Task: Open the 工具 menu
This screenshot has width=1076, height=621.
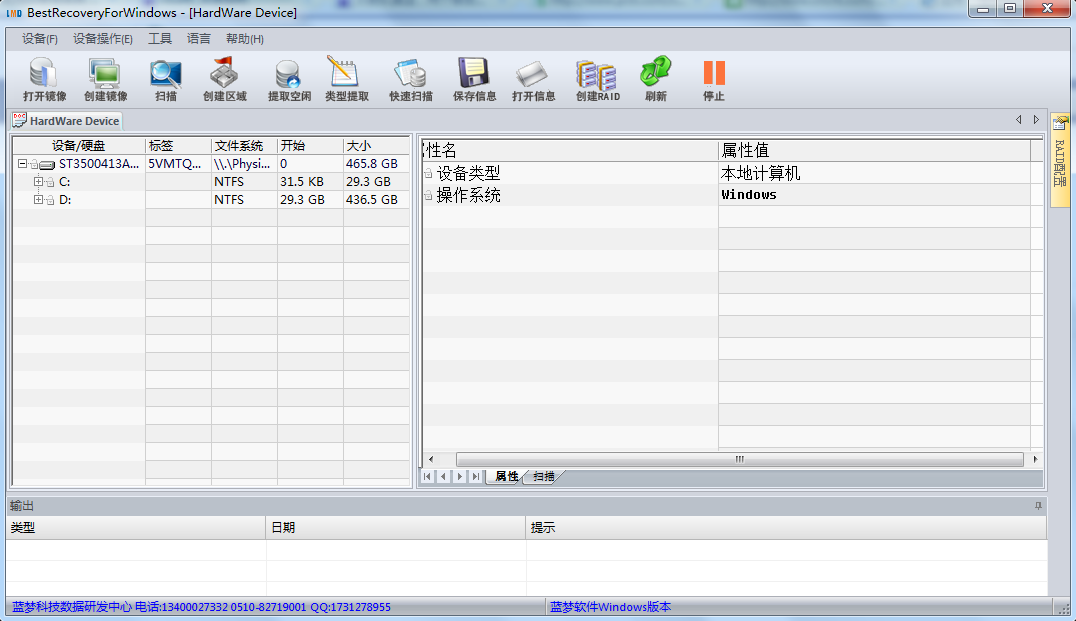Action: click(x=160, y=39)
